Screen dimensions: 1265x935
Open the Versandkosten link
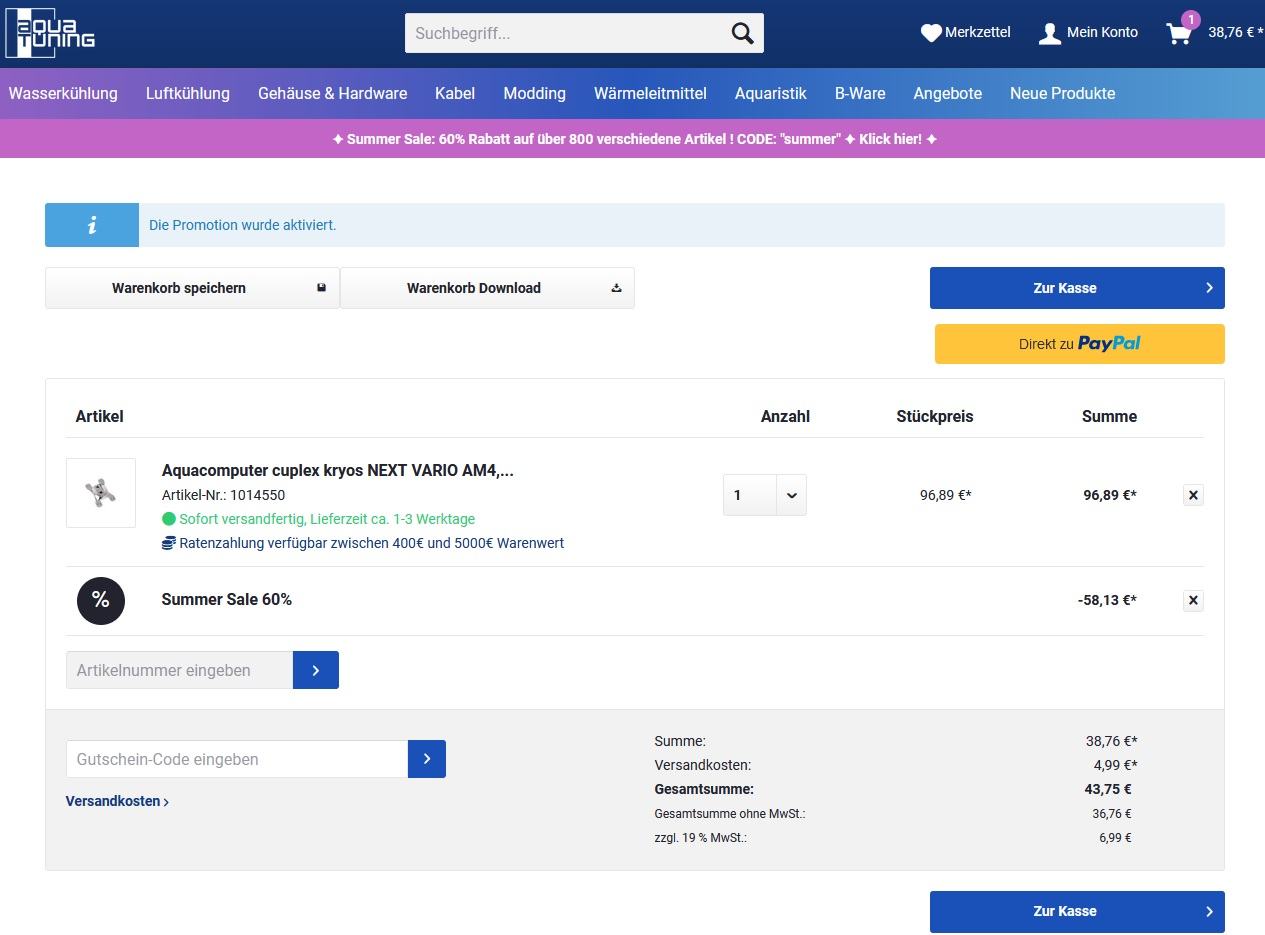pos(117,801)
